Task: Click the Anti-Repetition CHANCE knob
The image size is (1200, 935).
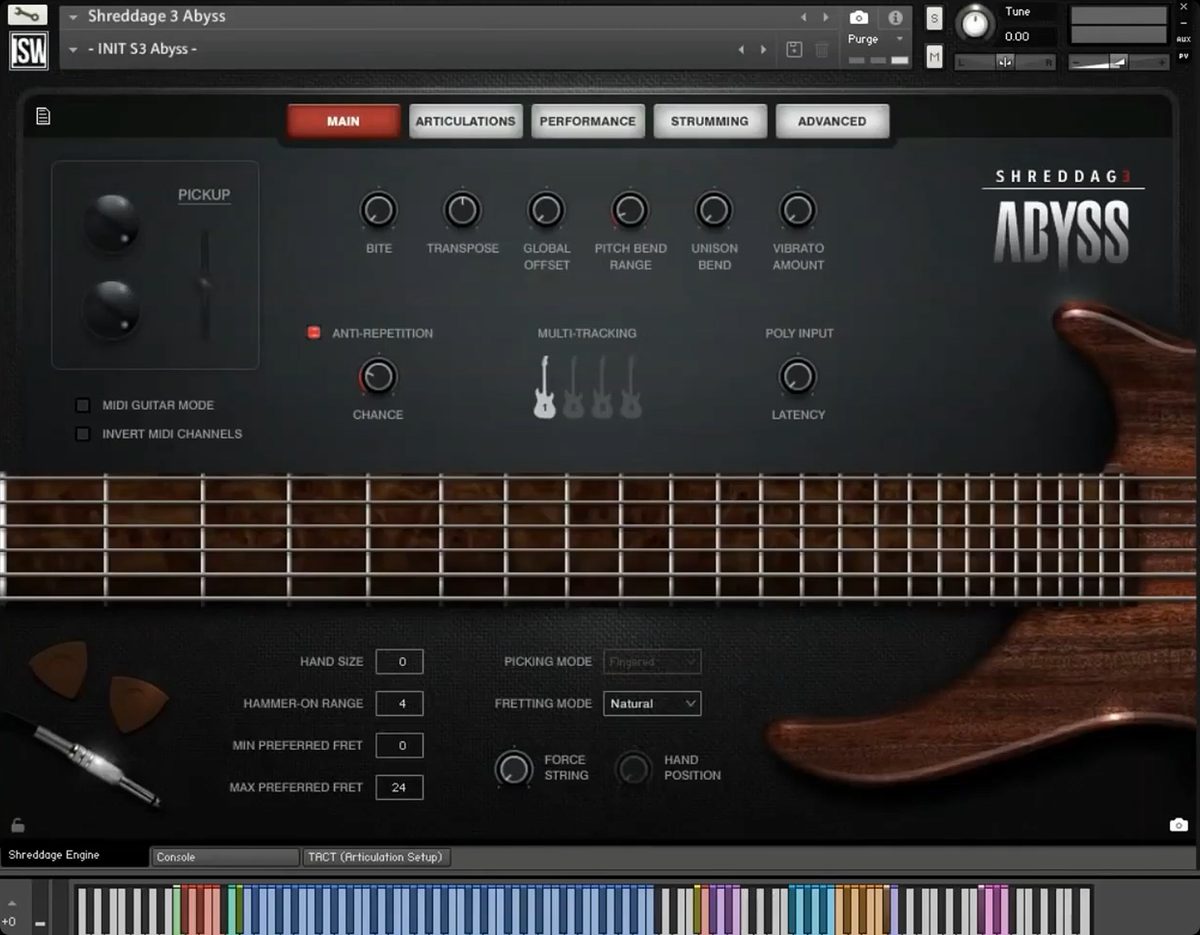Action: (x=378, y=377)
